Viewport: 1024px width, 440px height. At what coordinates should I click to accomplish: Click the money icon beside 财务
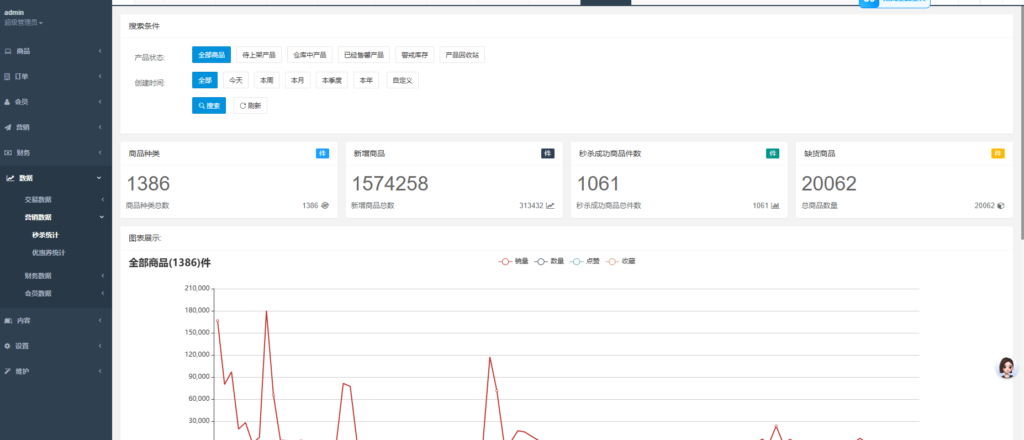point(8,153)
